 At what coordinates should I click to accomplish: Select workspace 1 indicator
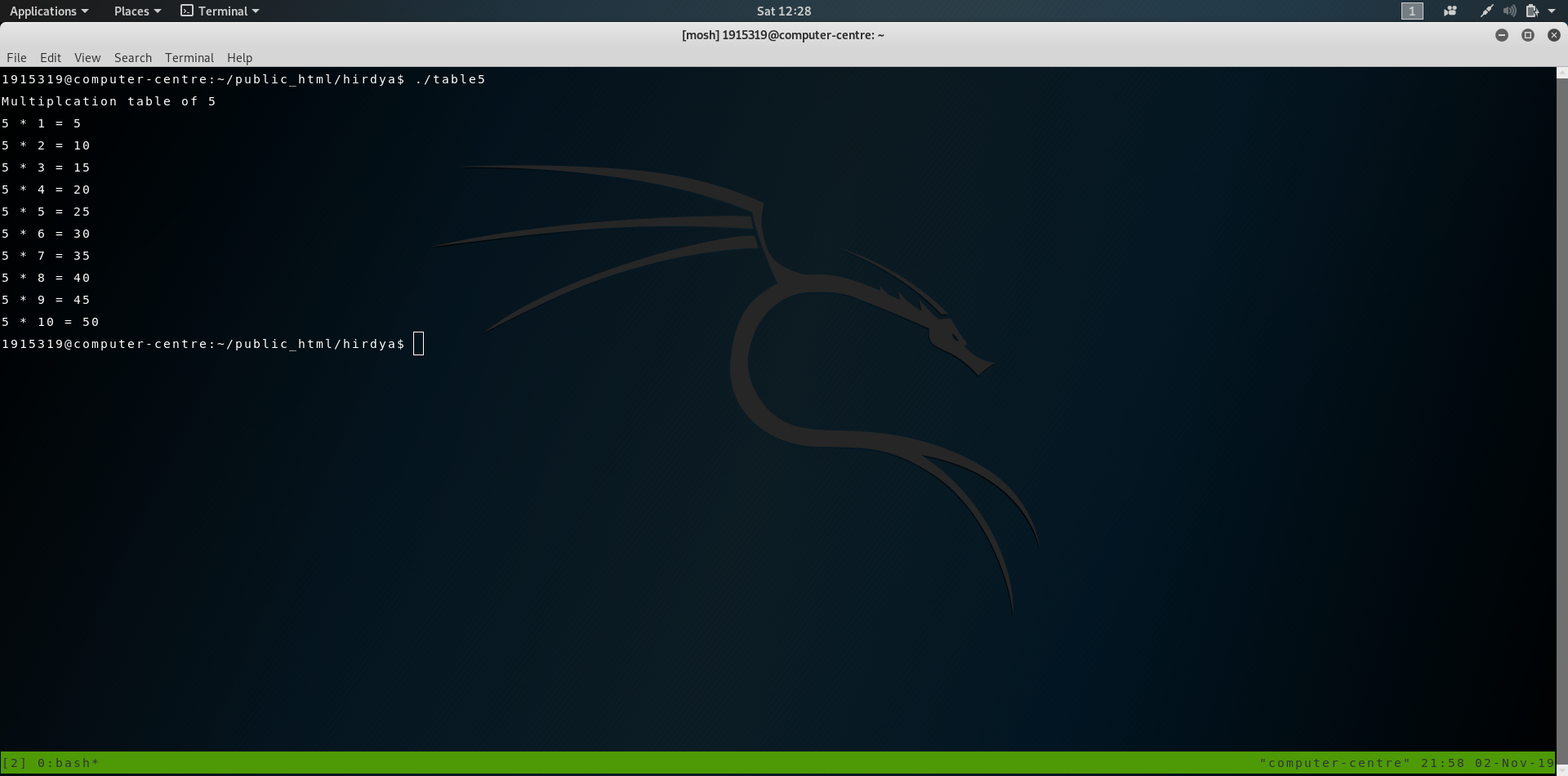pos(1412,11)
